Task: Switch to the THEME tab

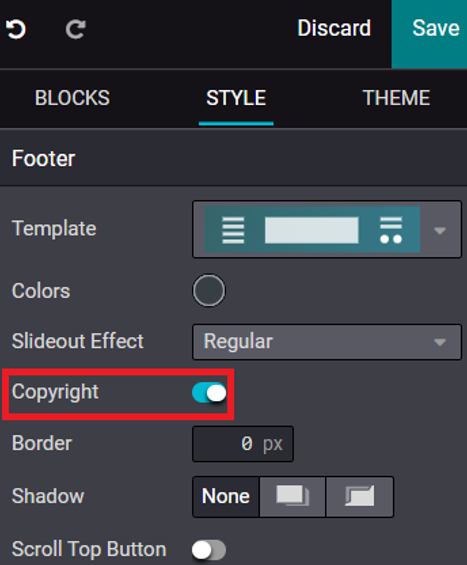Action: (x=396, y=98)
